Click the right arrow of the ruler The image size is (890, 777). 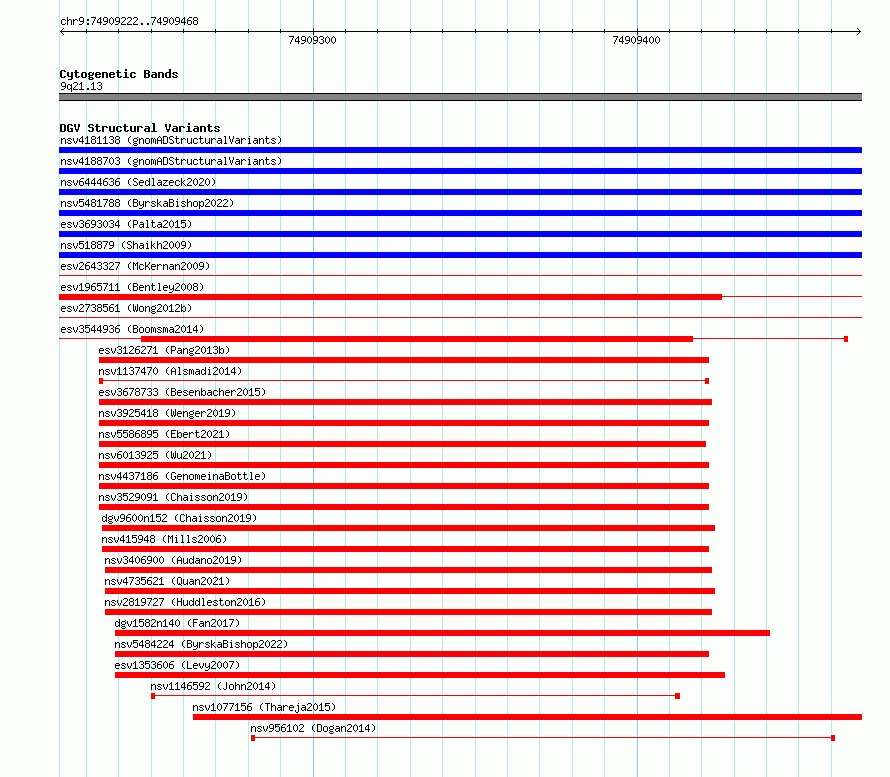859,32
